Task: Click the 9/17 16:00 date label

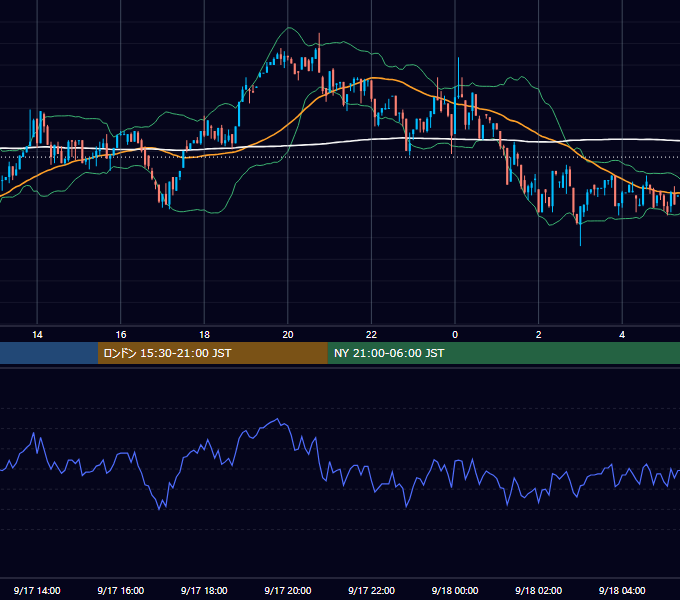Action: pos(121,590)
